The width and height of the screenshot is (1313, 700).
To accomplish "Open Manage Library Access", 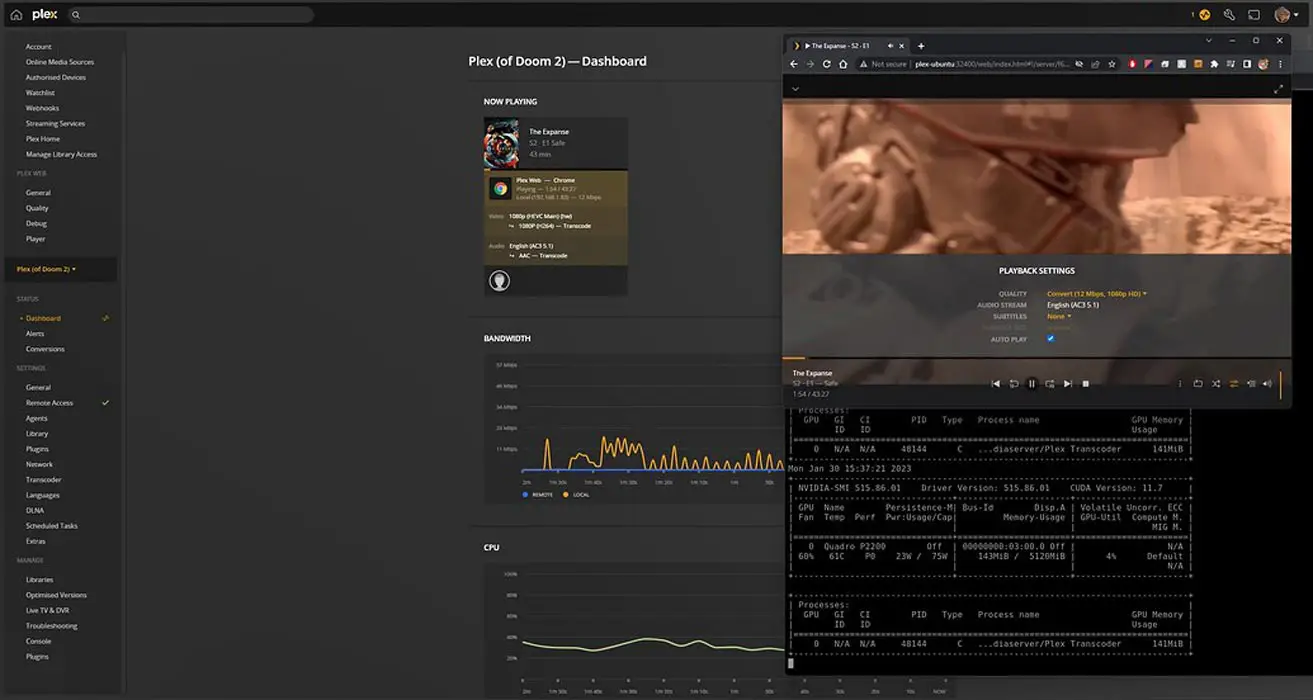I will click(61, 154).
